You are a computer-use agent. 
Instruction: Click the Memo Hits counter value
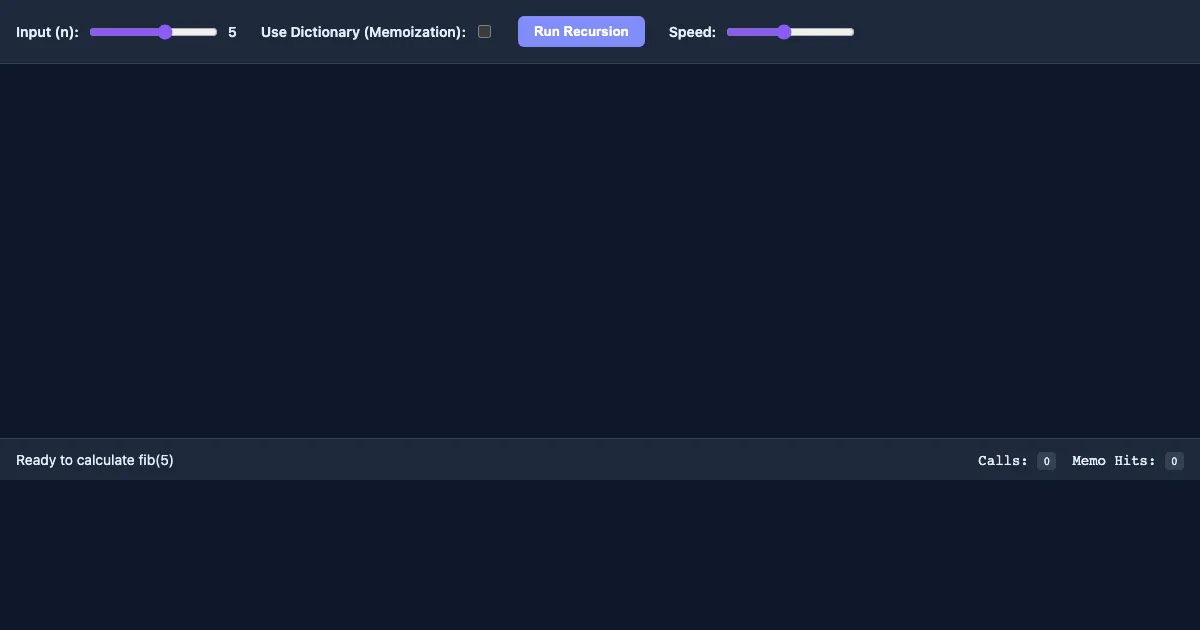pos(1174,461)
